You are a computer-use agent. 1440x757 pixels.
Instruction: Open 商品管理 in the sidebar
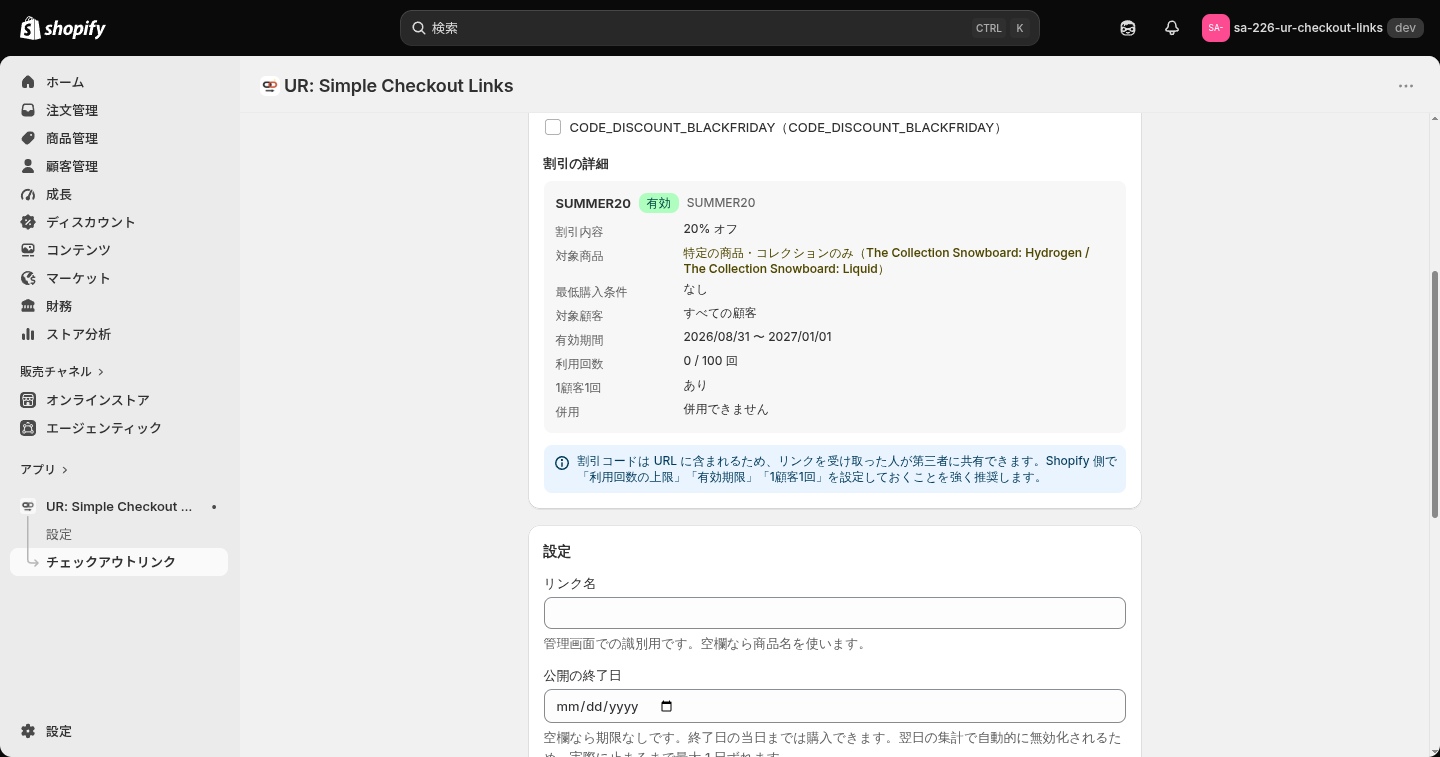point(119,138)
